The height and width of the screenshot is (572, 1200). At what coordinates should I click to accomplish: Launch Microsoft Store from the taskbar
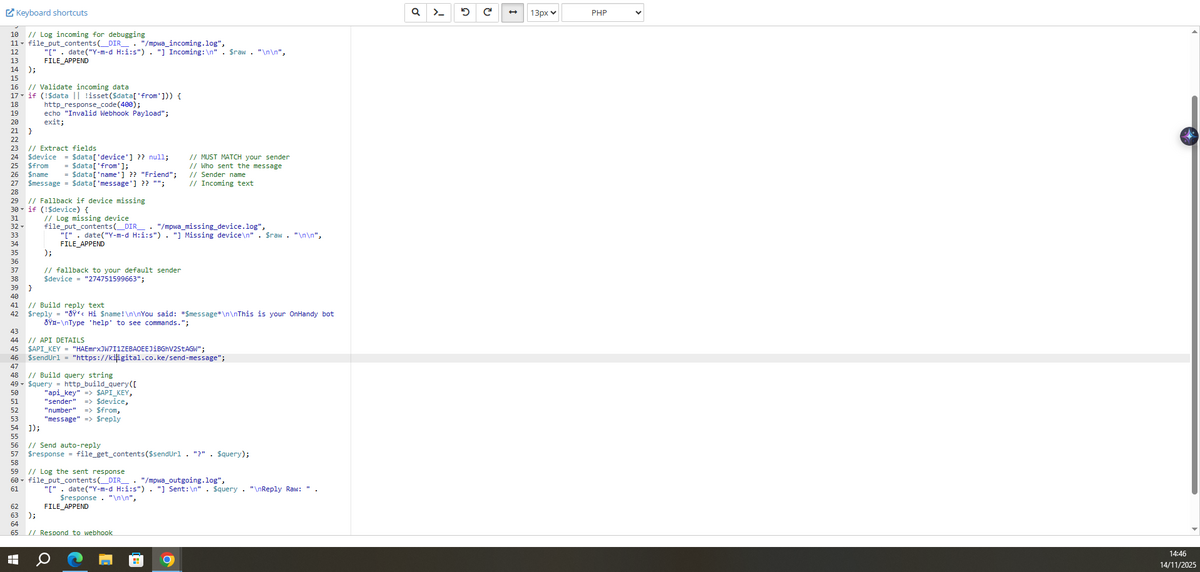(137, 560)
